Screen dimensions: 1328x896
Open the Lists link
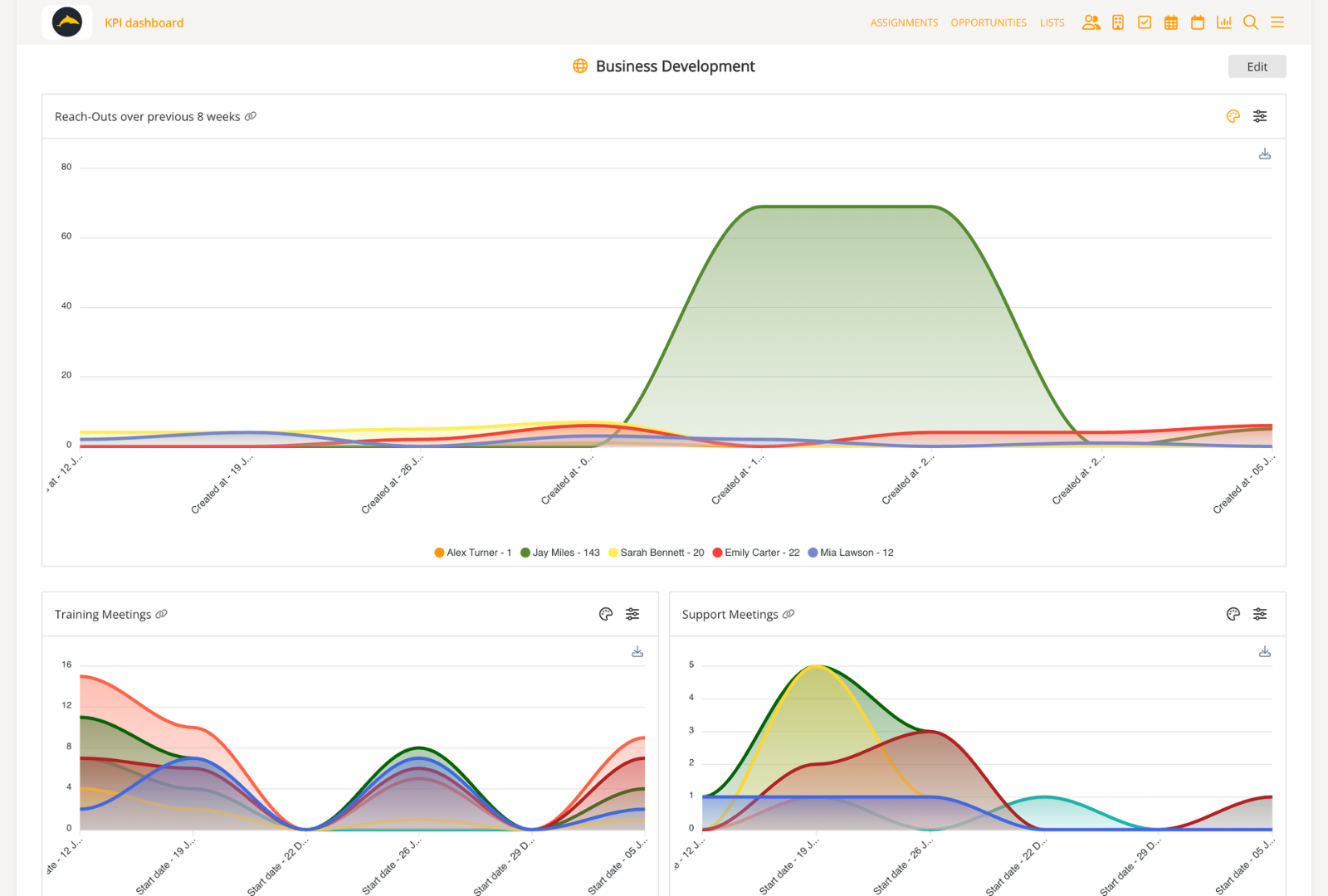pyautogui.click(x=1052, y=23)
